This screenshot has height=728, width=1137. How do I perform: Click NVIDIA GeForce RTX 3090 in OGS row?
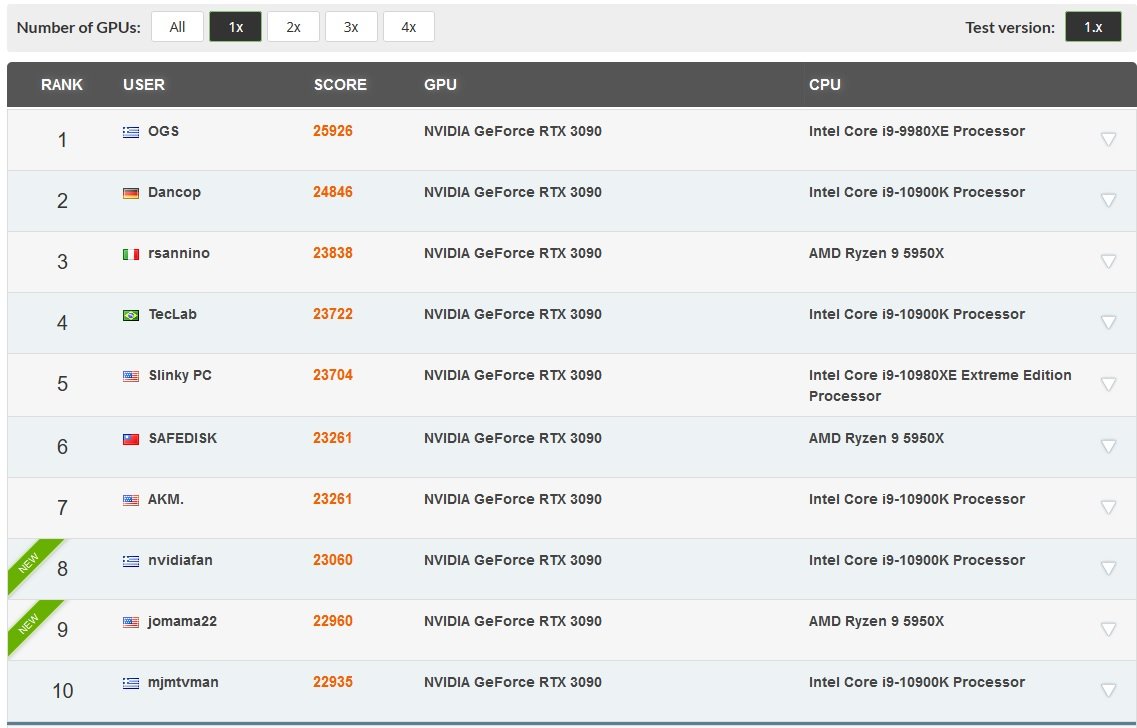pos(513,131)
